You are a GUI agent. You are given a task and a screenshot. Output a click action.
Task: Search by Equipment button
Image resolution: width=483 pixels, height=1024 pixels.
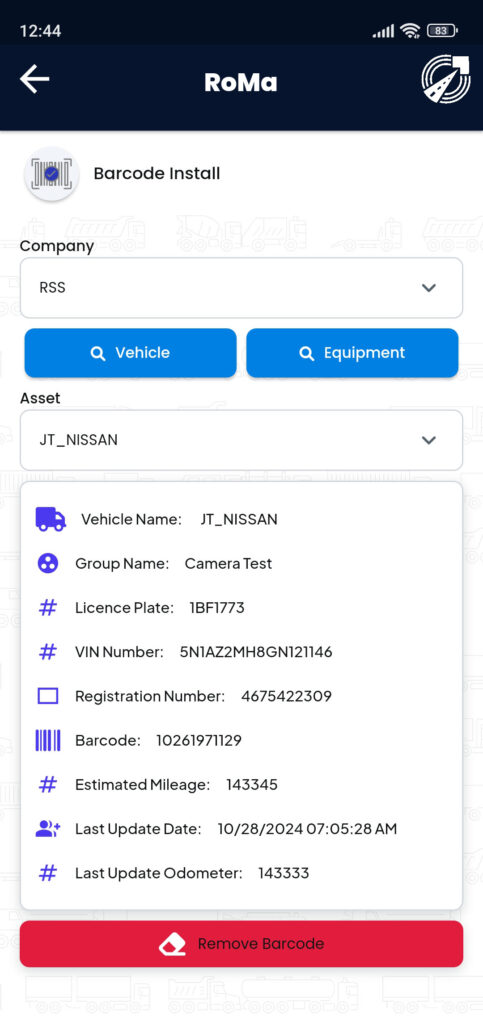point(352,353)
